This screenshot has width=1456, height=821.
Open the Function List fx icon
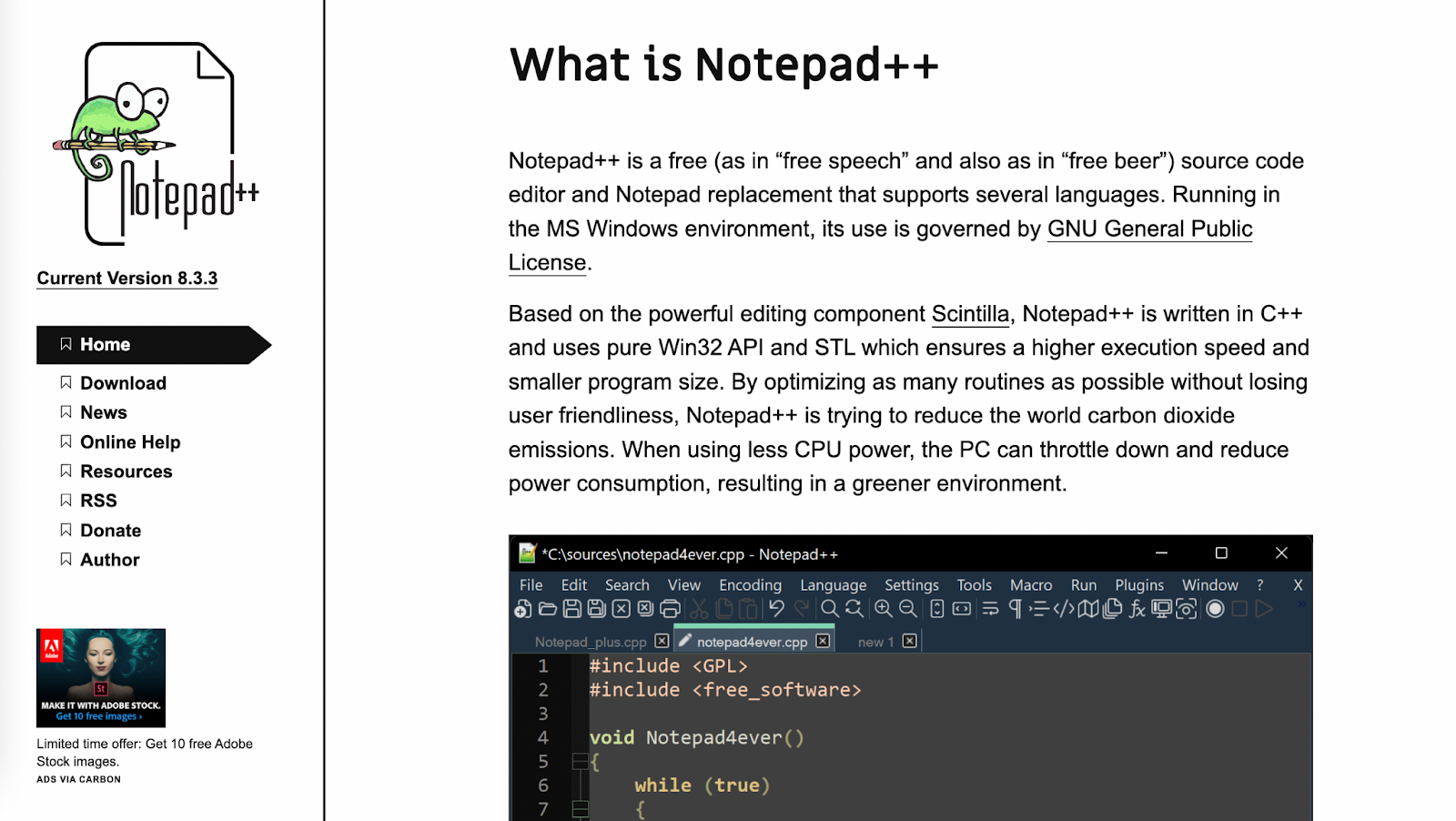click(x=1137, y=609)
